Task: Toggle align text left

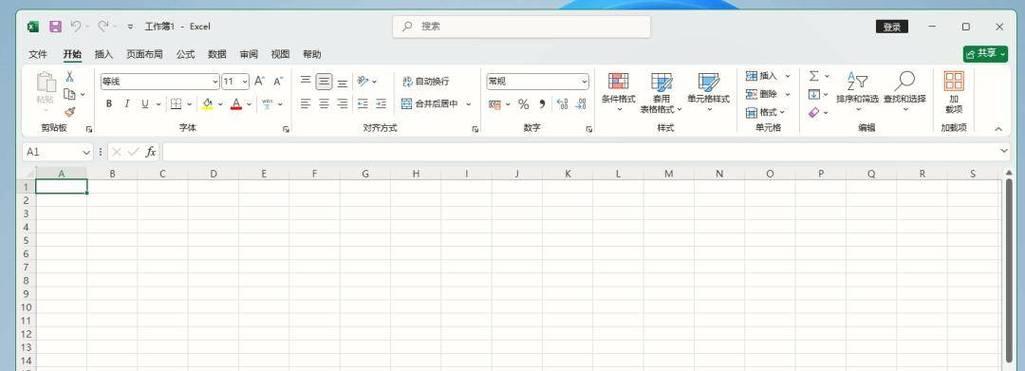Action: [305, 103]
